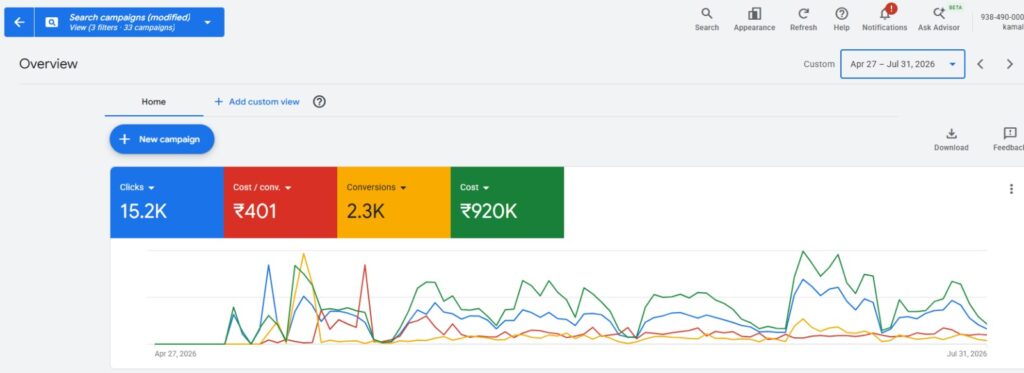Expand the Search campaigns view dropdown

[x=208, y=22]
